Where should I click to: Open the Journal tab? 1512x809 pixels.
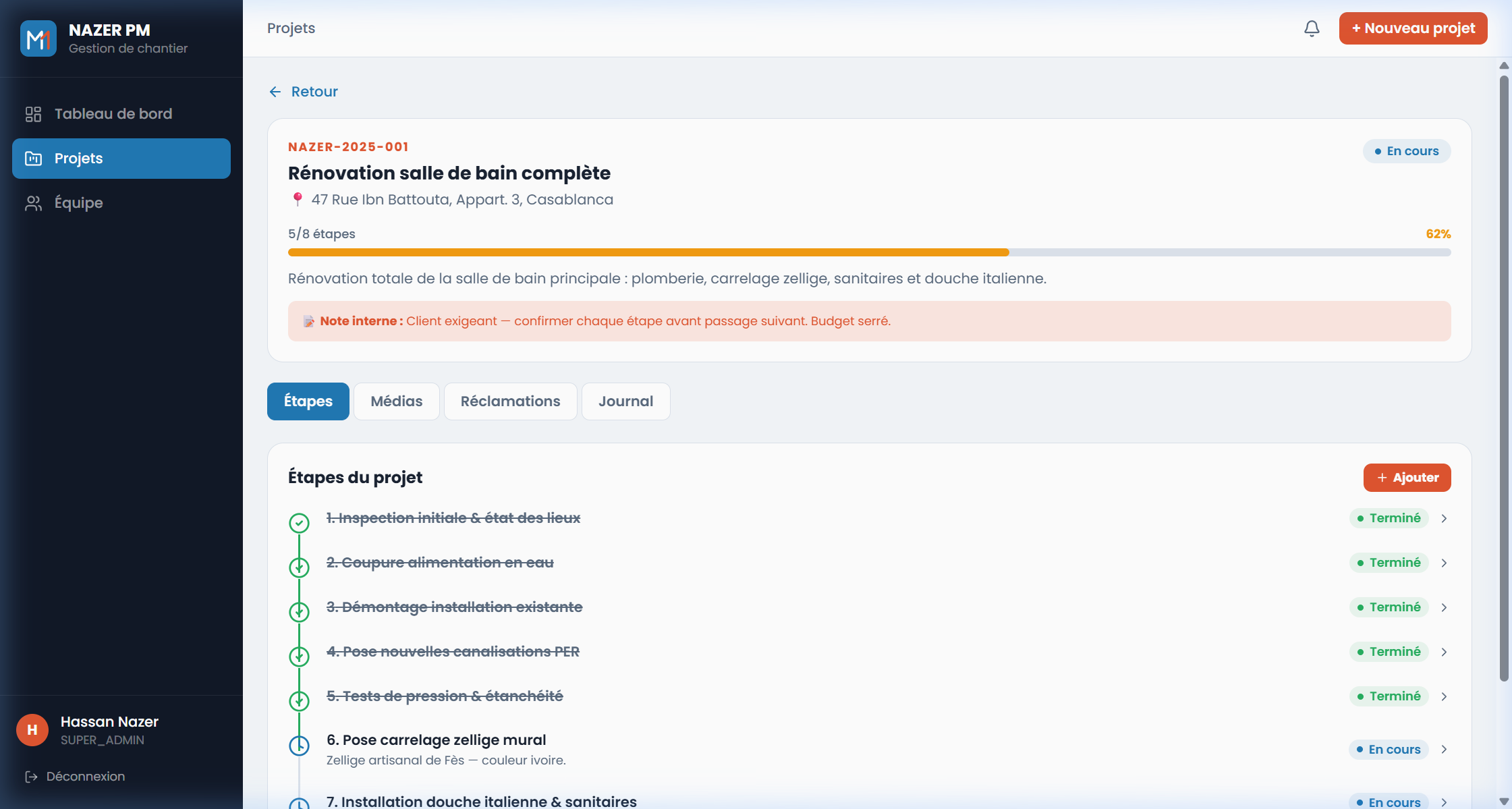(626, 401)
